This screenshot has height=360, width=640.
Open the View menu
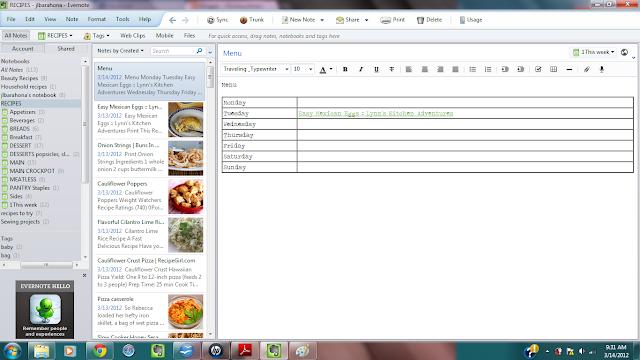(x=50, y=19)
